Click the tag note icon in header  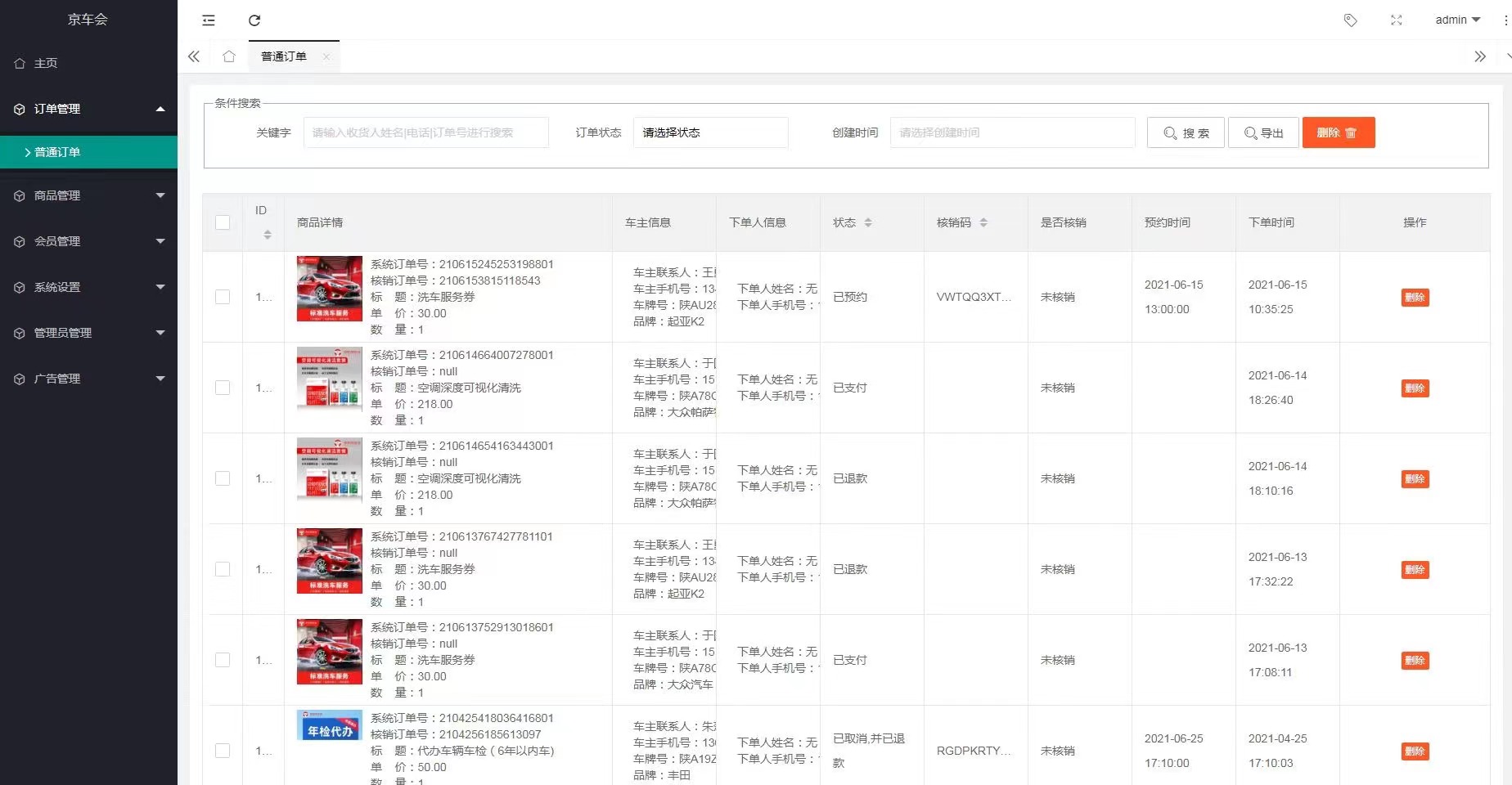1350,20
